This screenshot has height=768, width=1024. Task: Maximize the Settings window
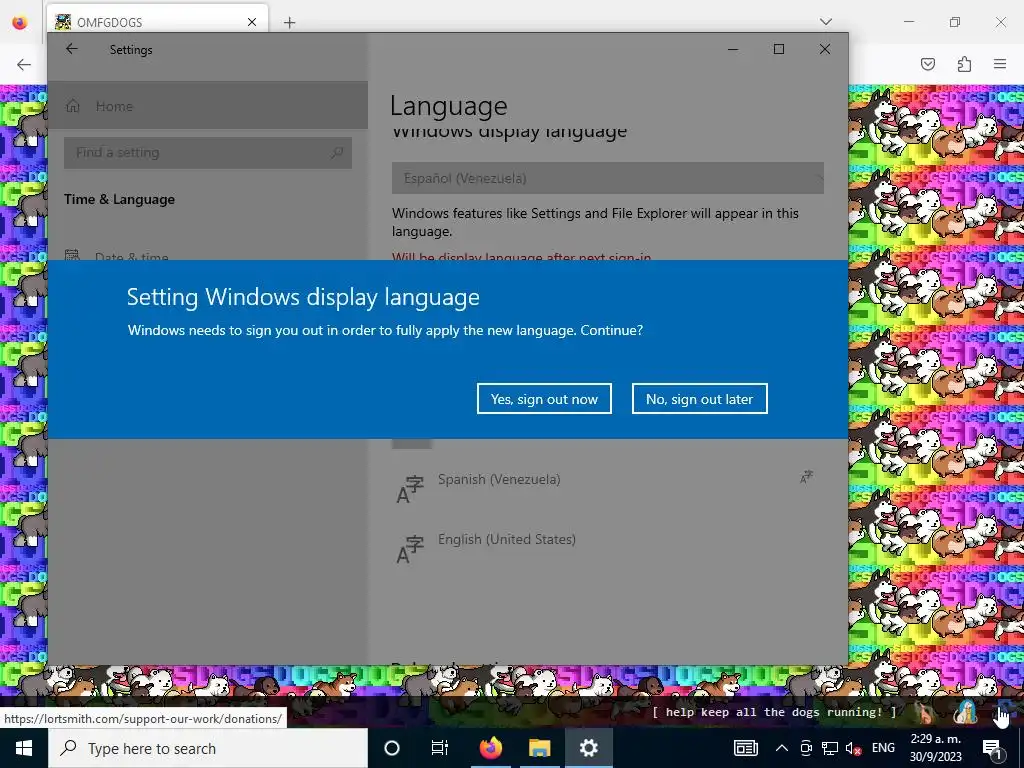click(x=778, y=49)
